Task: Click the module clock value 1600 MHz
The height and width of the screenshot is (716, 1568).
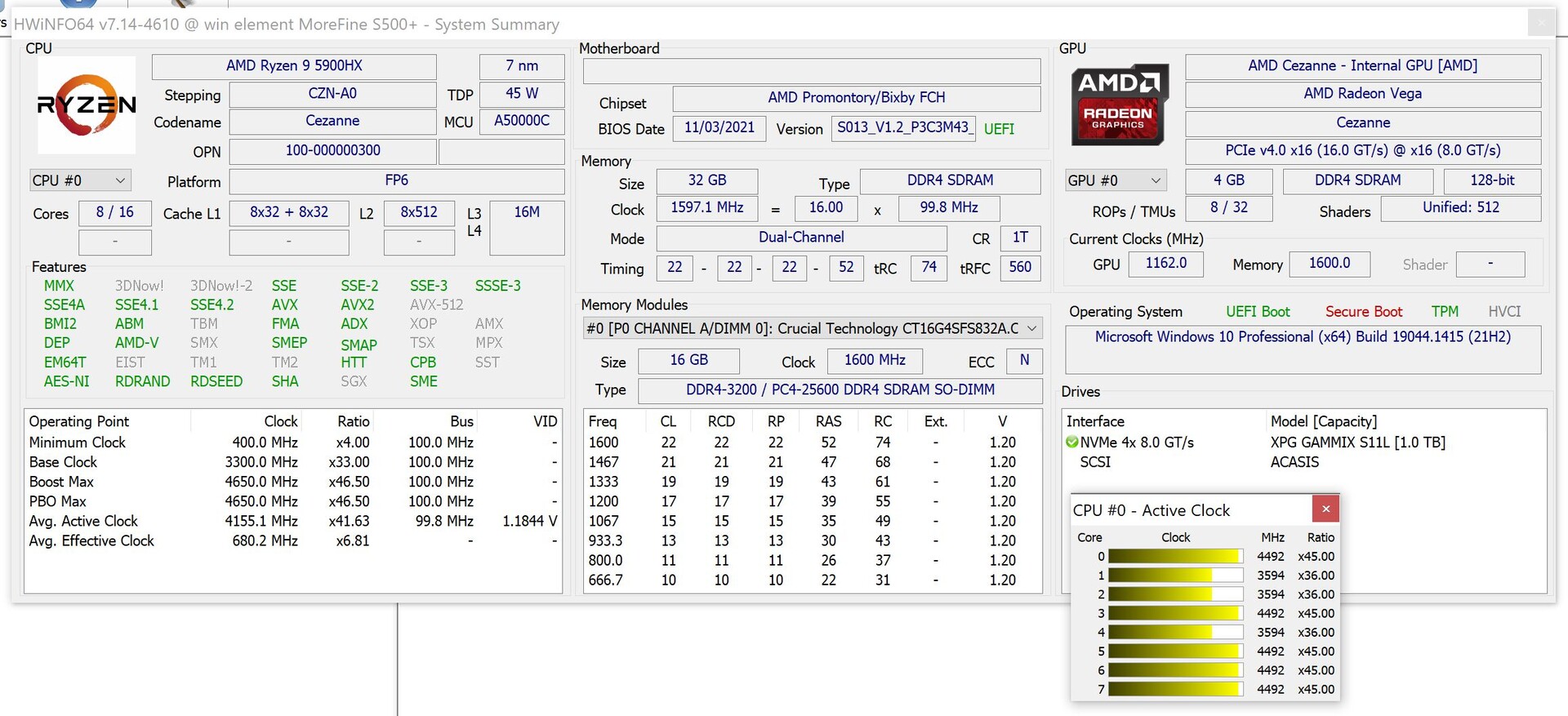Action: click(875, 360)
